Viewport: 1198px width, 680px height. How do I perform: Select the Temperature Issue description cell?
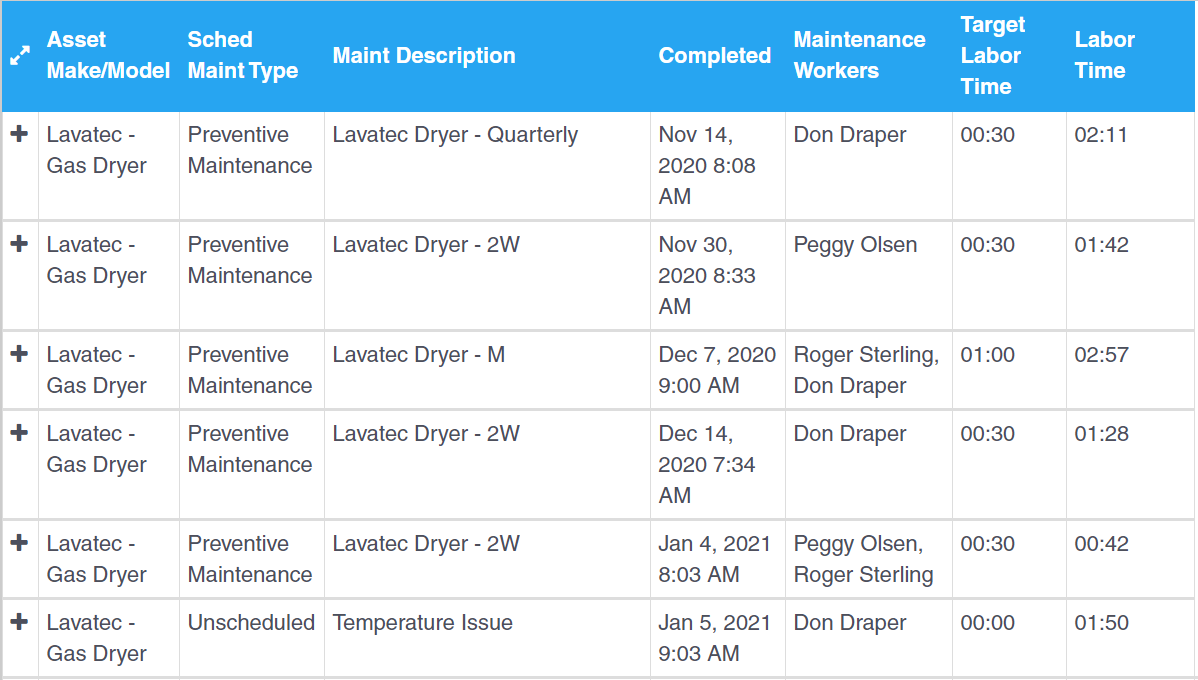coord(423,623)
